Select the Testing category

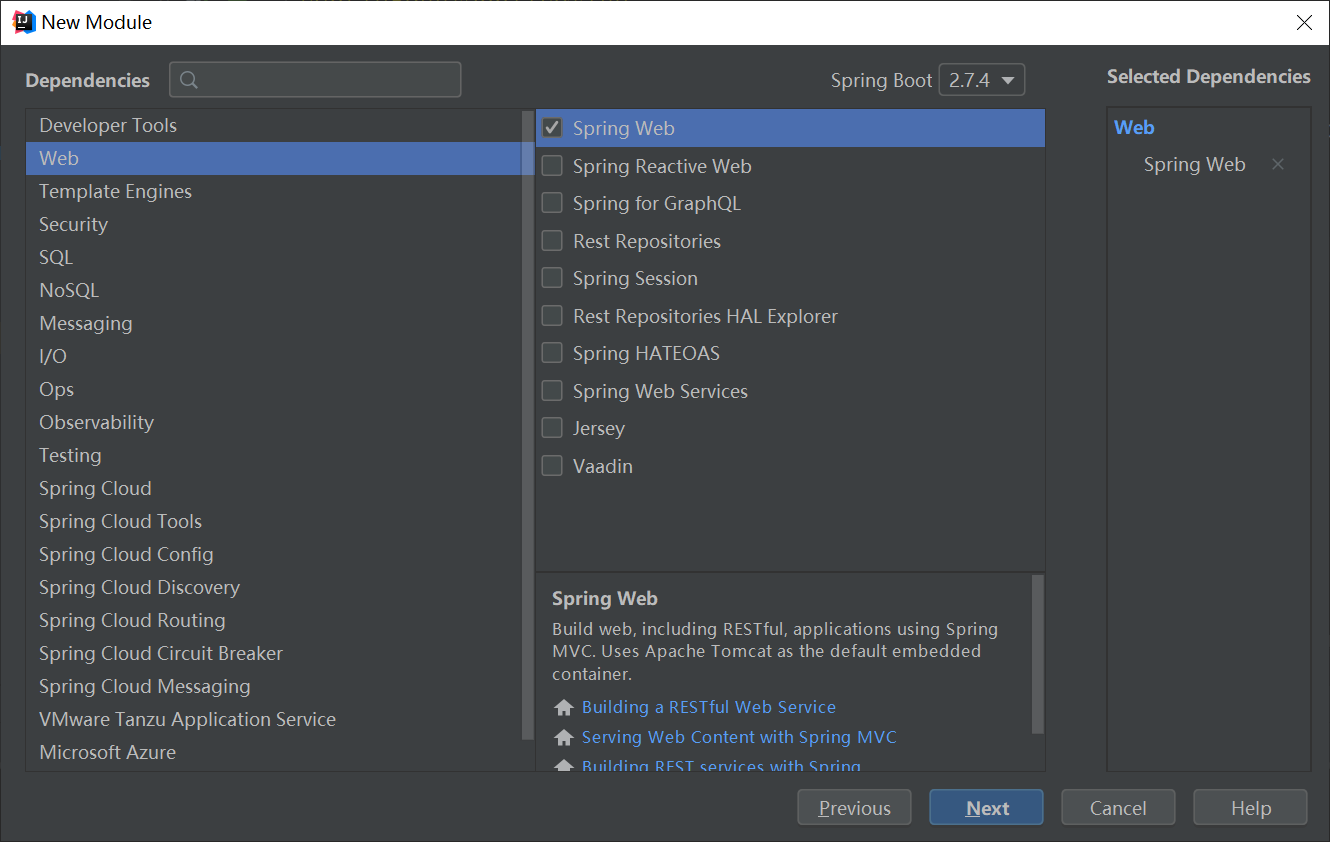(x=274, y=455)
